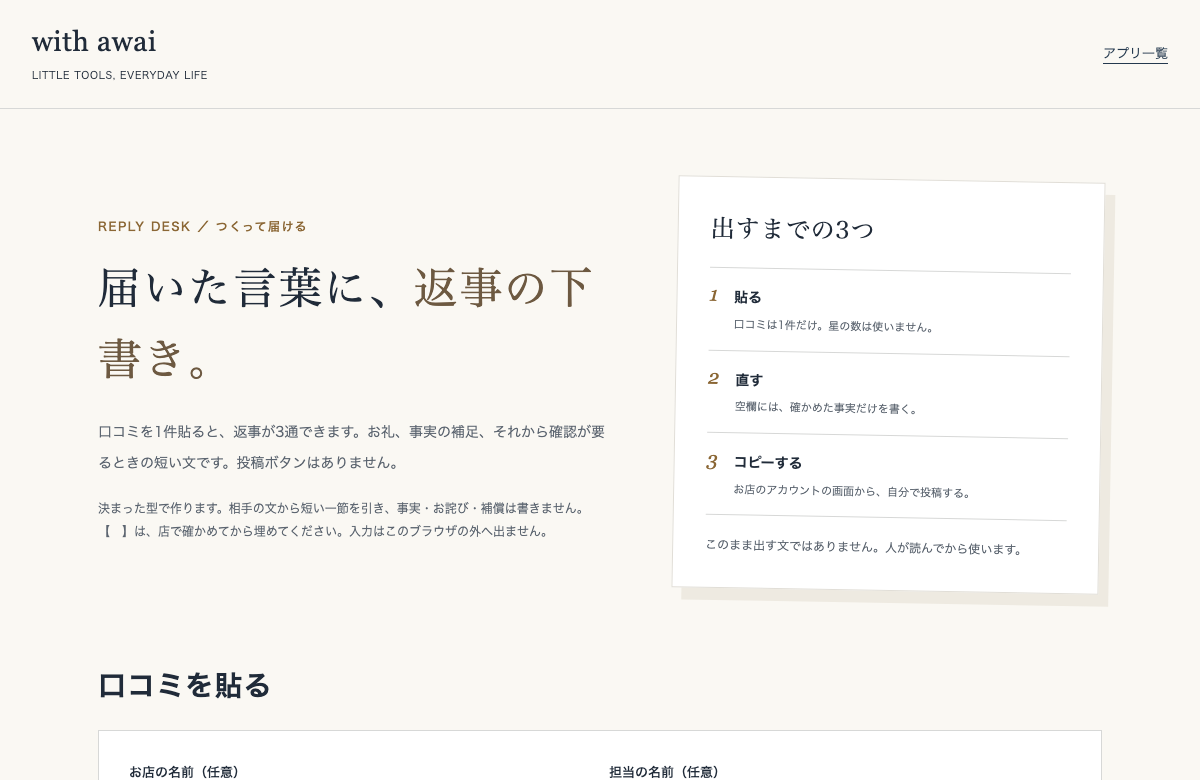Viewport: 1200px width, 780px height.
Task: Click step 1 heading 貼る
Action: tap(747, 297)
